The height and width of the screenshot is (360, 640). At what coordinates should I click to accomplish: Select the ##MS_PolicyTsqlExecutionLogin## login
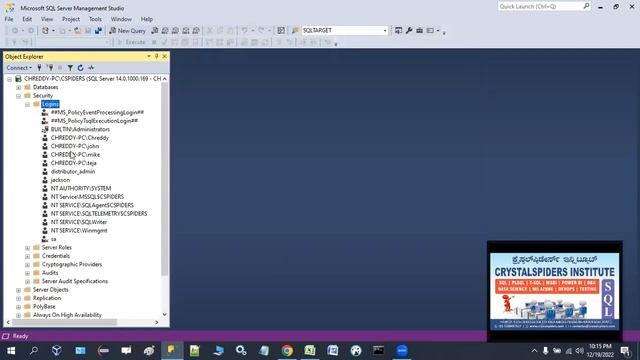click(94, 121)
